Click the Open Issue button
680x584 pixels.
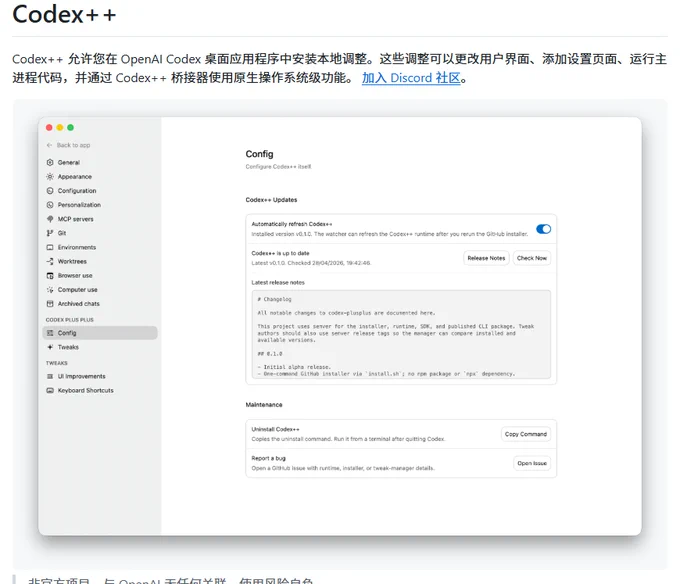[x=532, y=463]
